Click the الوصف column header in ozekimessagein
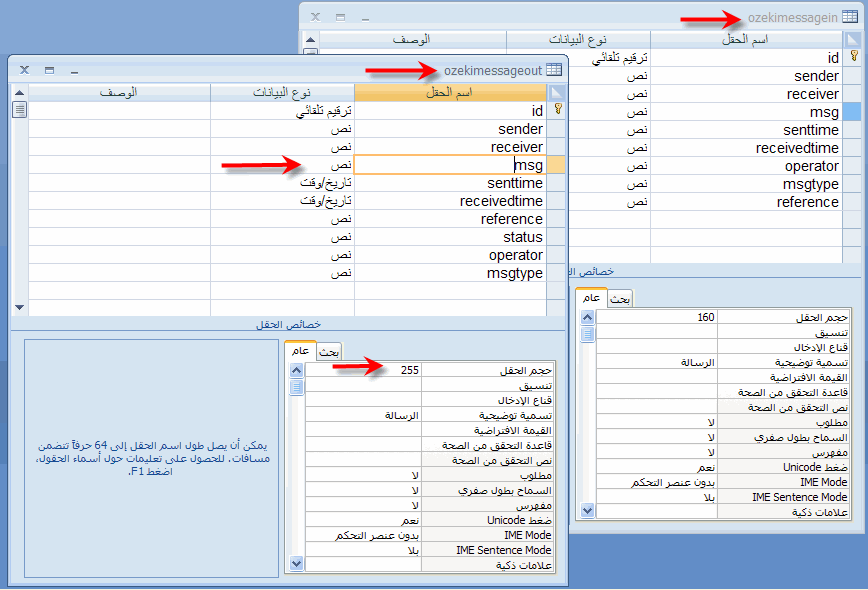 (x=412, y=39)
